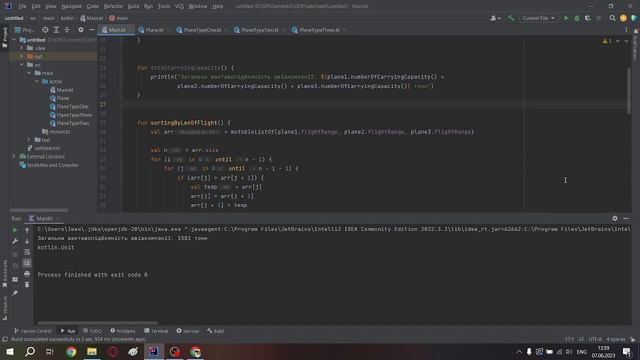Image resolution: width=640 pixels, height=360 pixels.
Task: Select Scratches and Consoles node
Action: point(49,165)
